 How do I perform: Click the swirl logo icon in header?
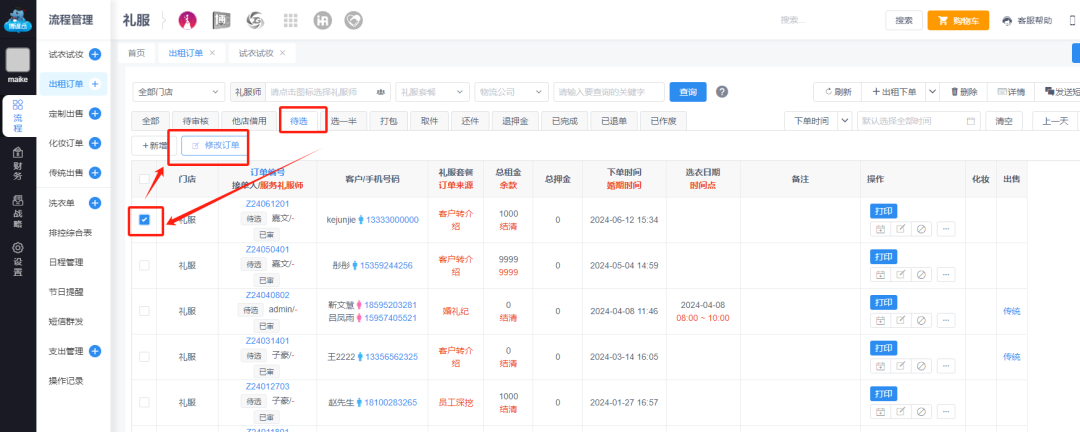[x=255, y=21]
